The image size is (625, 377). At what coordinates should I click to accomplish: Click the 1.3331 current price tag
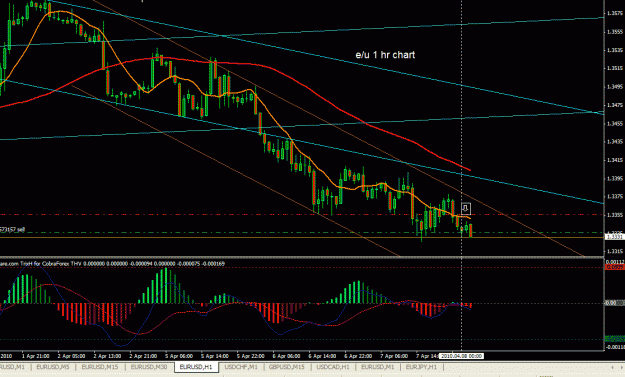click(x=615, y=237)
